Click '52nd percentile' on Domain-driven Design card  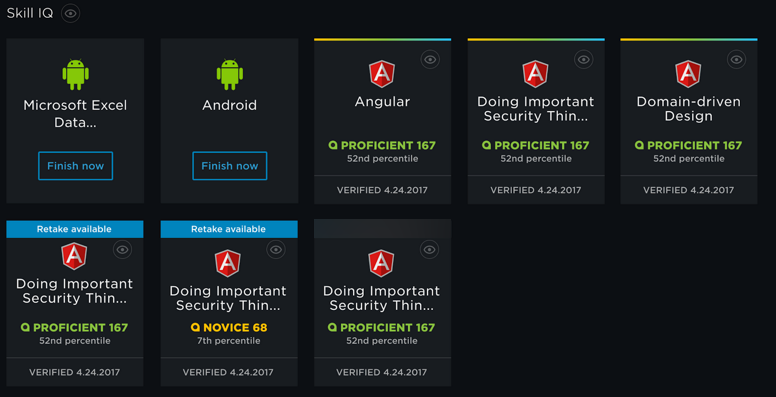pyautogui.click(x=688, y=159)
